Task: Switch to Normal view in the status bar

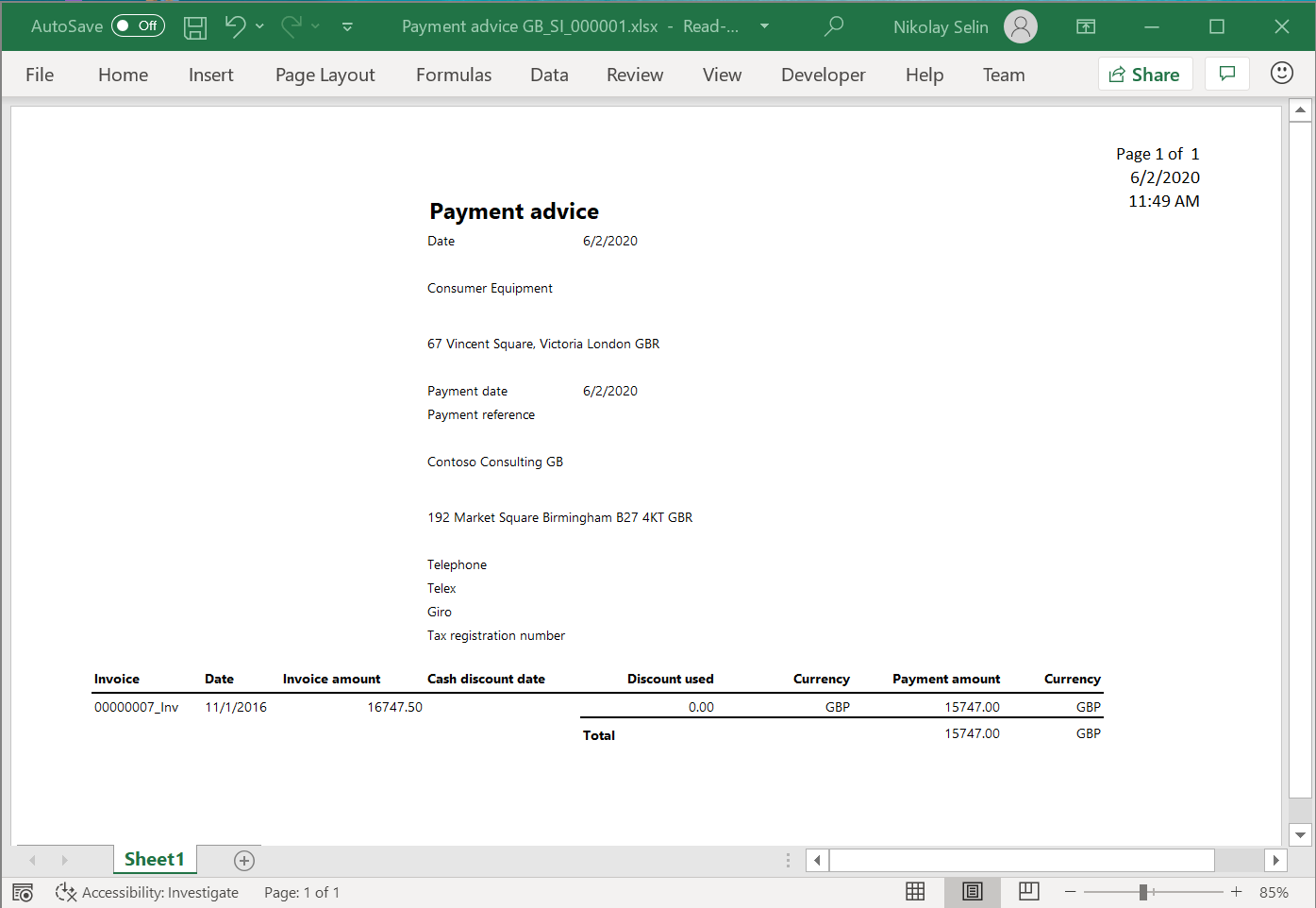Action: (915, 891)
